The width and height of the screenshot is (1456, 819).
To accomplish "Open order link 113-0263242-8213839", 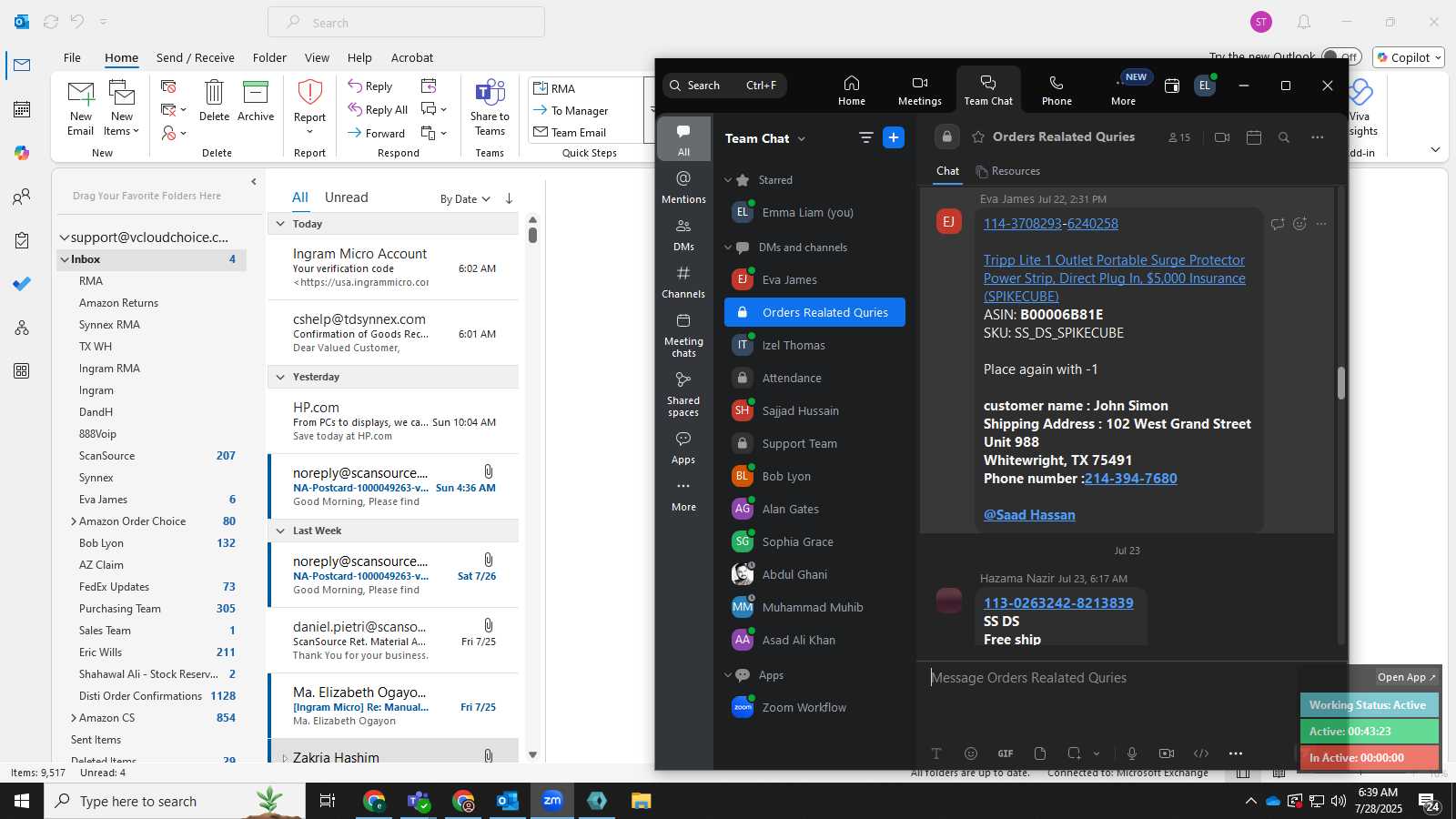I will pos(1058,603).
